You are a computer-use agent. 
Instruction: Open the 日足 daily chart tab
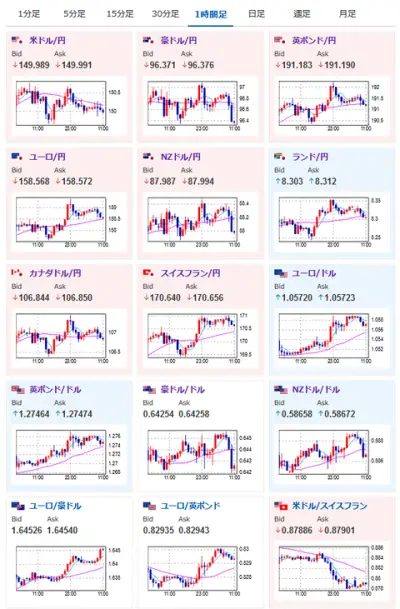point(256,14)
